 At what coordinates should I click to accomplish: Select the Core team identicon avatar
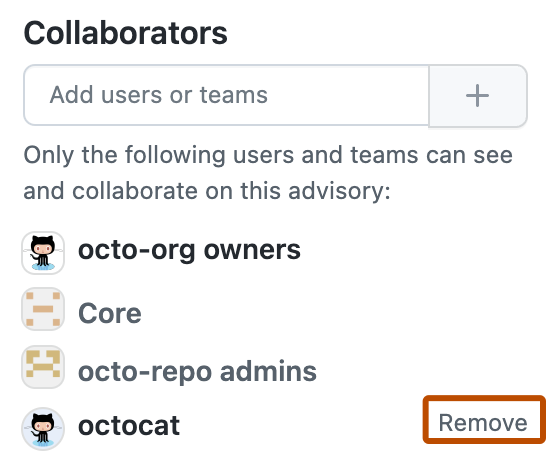(43, 309)
